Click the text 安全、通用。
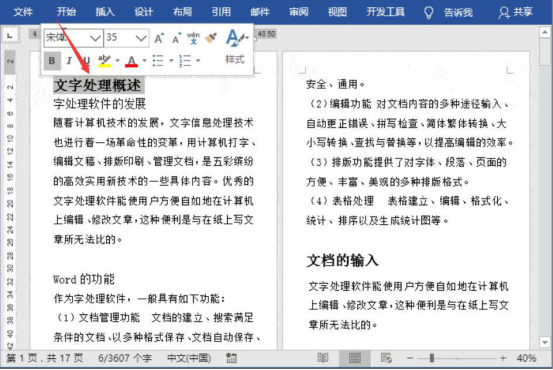The height and width of the screenshot is (370, 553). 335,84
